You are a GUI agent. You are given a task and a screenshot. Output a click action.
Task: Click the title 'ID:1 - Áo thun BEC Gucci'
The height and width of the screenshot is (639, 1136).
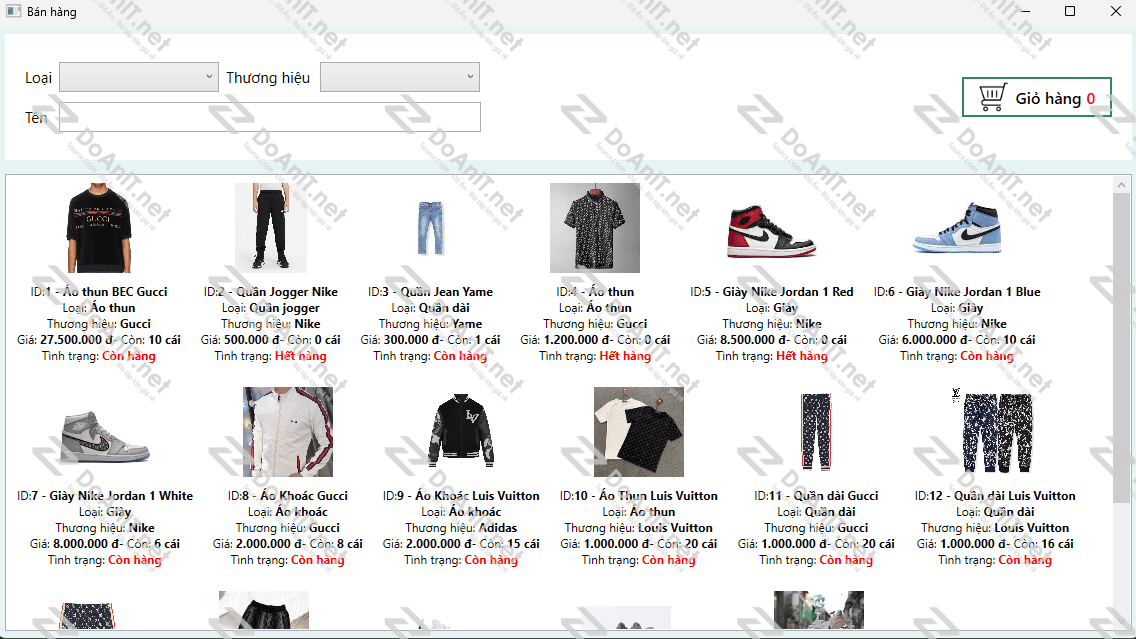(x=99, y=292)
